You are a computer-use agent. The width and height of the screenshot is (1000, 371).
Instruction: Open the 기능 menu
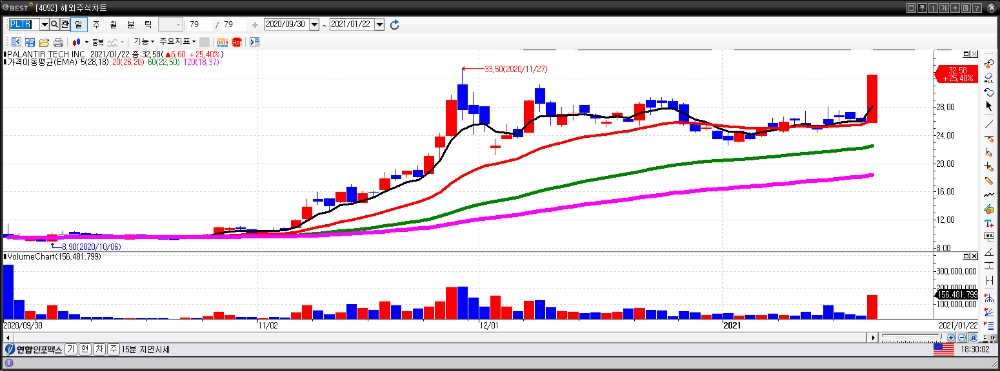click(143, 42)
